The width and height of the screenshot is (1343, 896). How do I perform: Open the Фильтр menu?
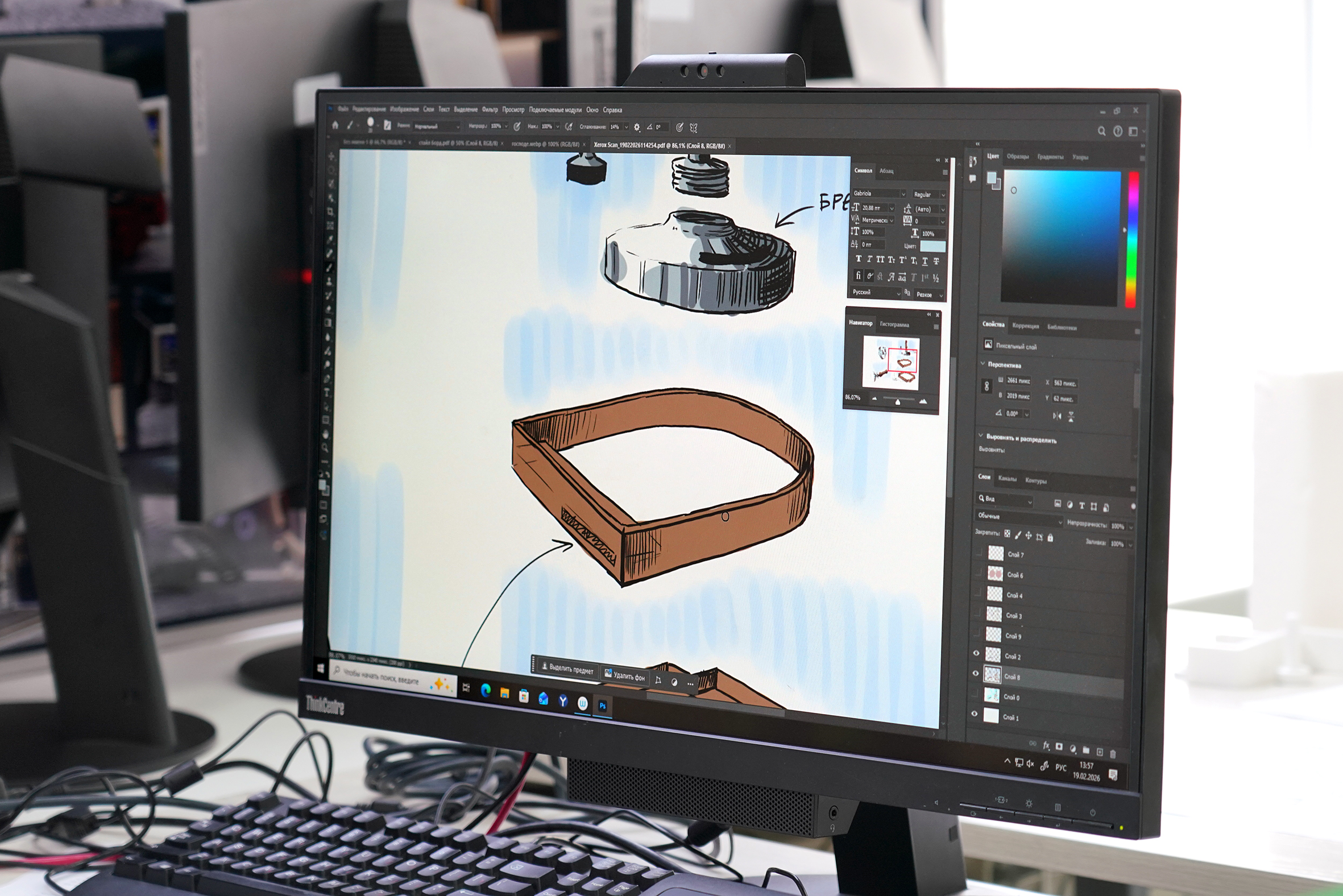[x=490, y=109]
